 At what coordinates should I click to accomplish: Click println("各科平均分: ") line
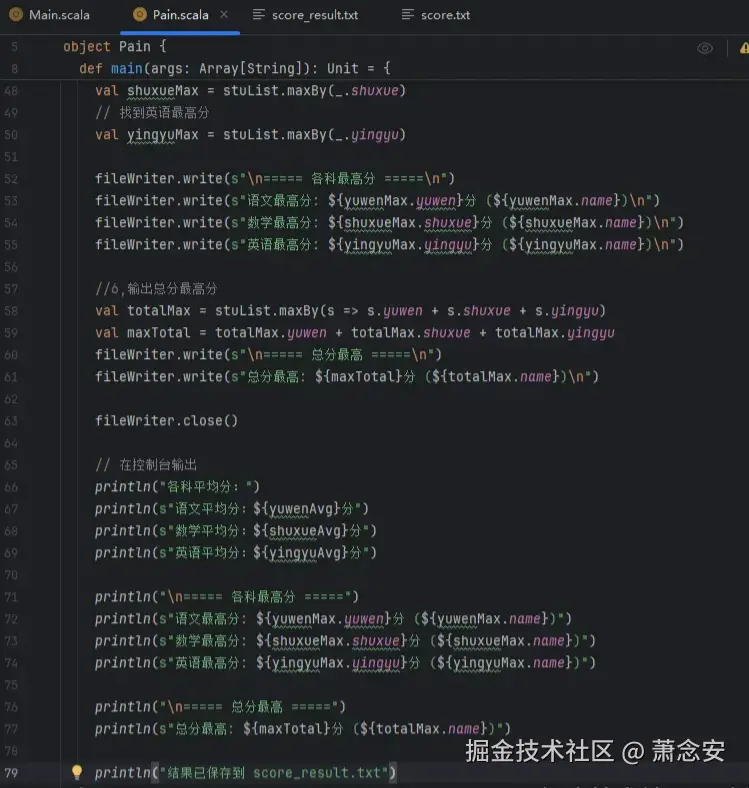click(177, 486)
